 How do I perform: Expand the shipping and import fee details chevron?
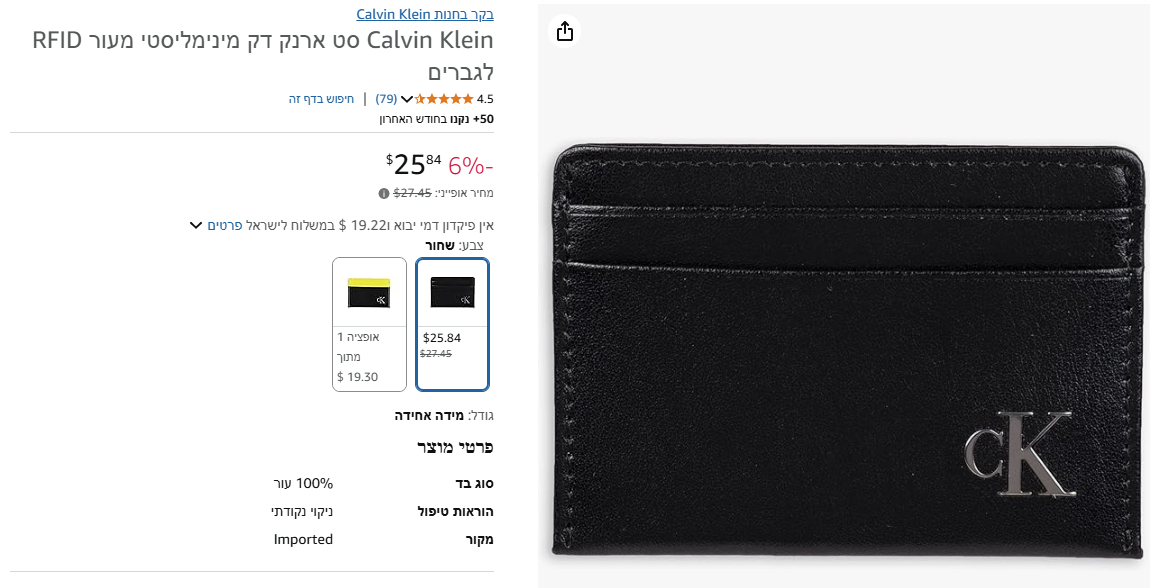pyautogui.click(x=196, y=225)
